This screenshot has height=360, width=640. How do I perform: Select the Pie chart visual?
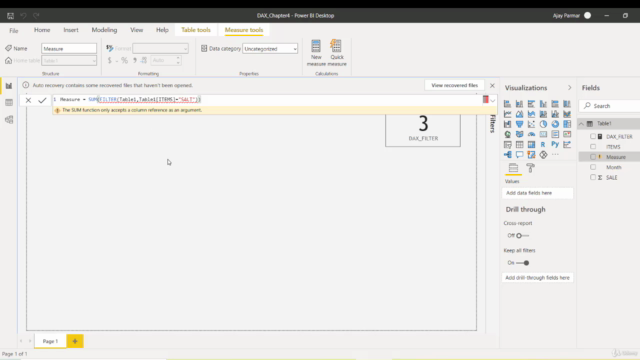click(x=543, y=124)
